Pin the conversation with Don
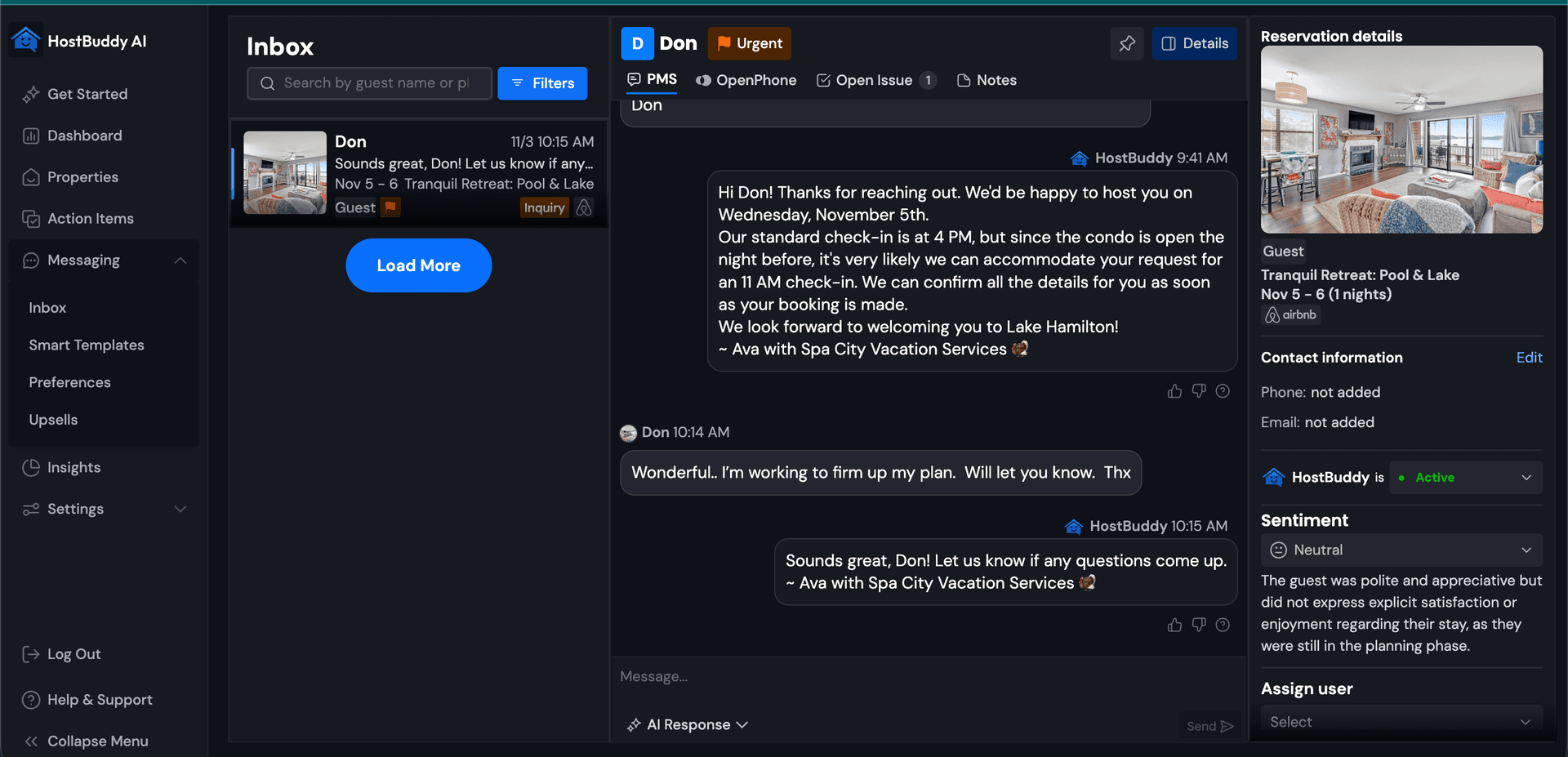Image resolution: width=1568 pixels, height=757 pixels. point(1127,43)
